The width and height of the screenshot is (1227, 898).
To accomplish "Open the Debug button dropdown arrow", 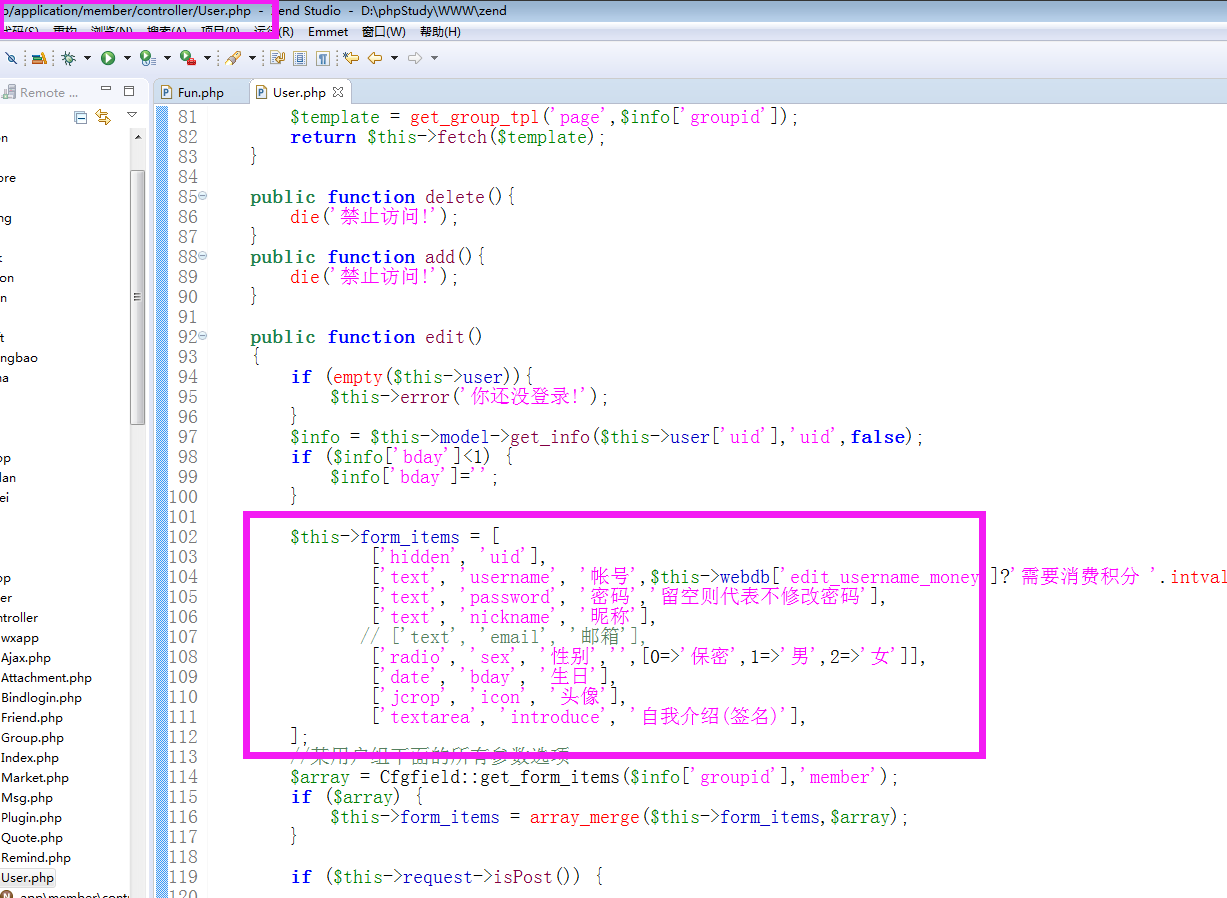I will (87, 59).
